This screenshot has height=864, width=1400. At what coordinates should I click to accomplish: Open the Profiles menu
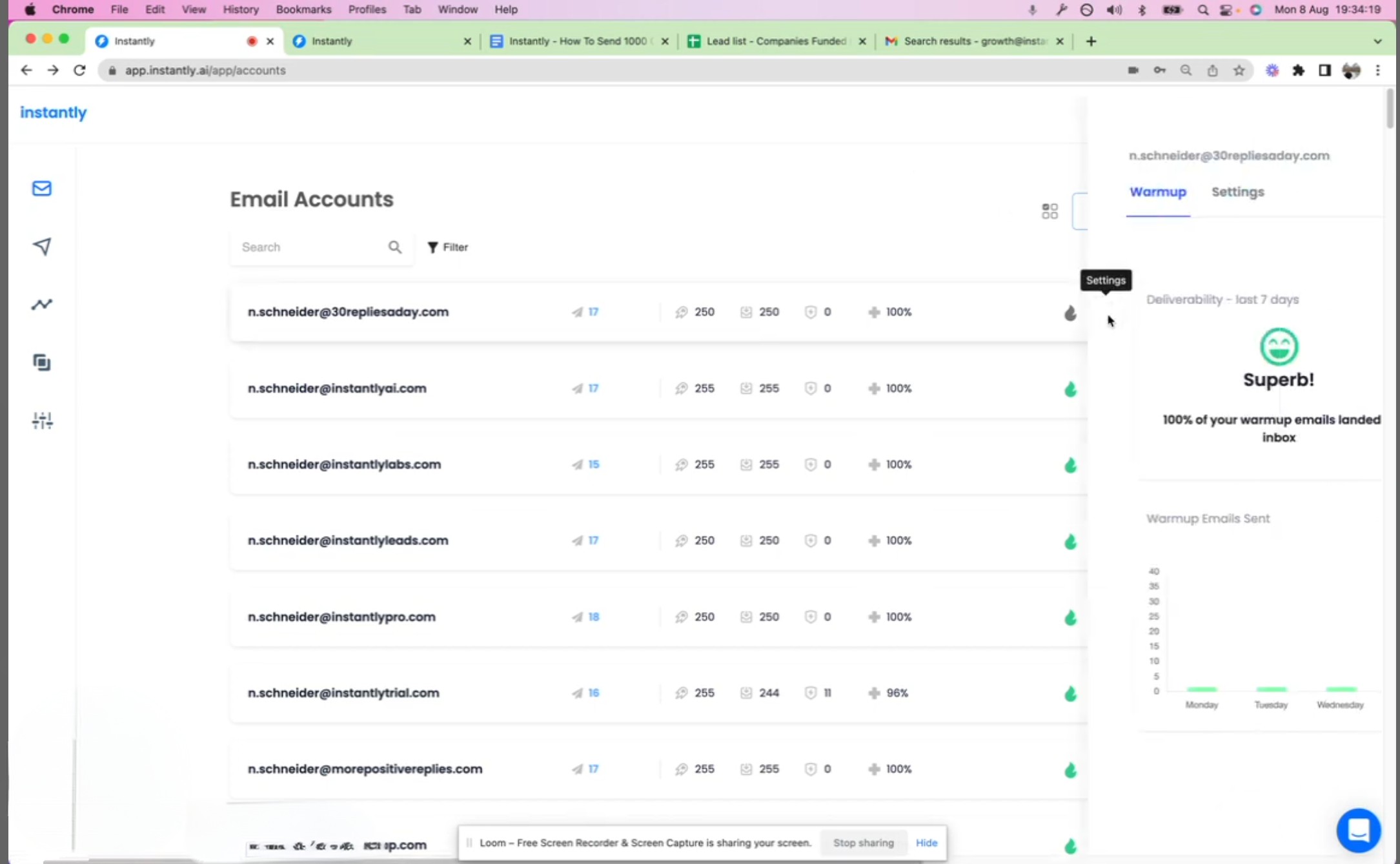coord(367,10)
